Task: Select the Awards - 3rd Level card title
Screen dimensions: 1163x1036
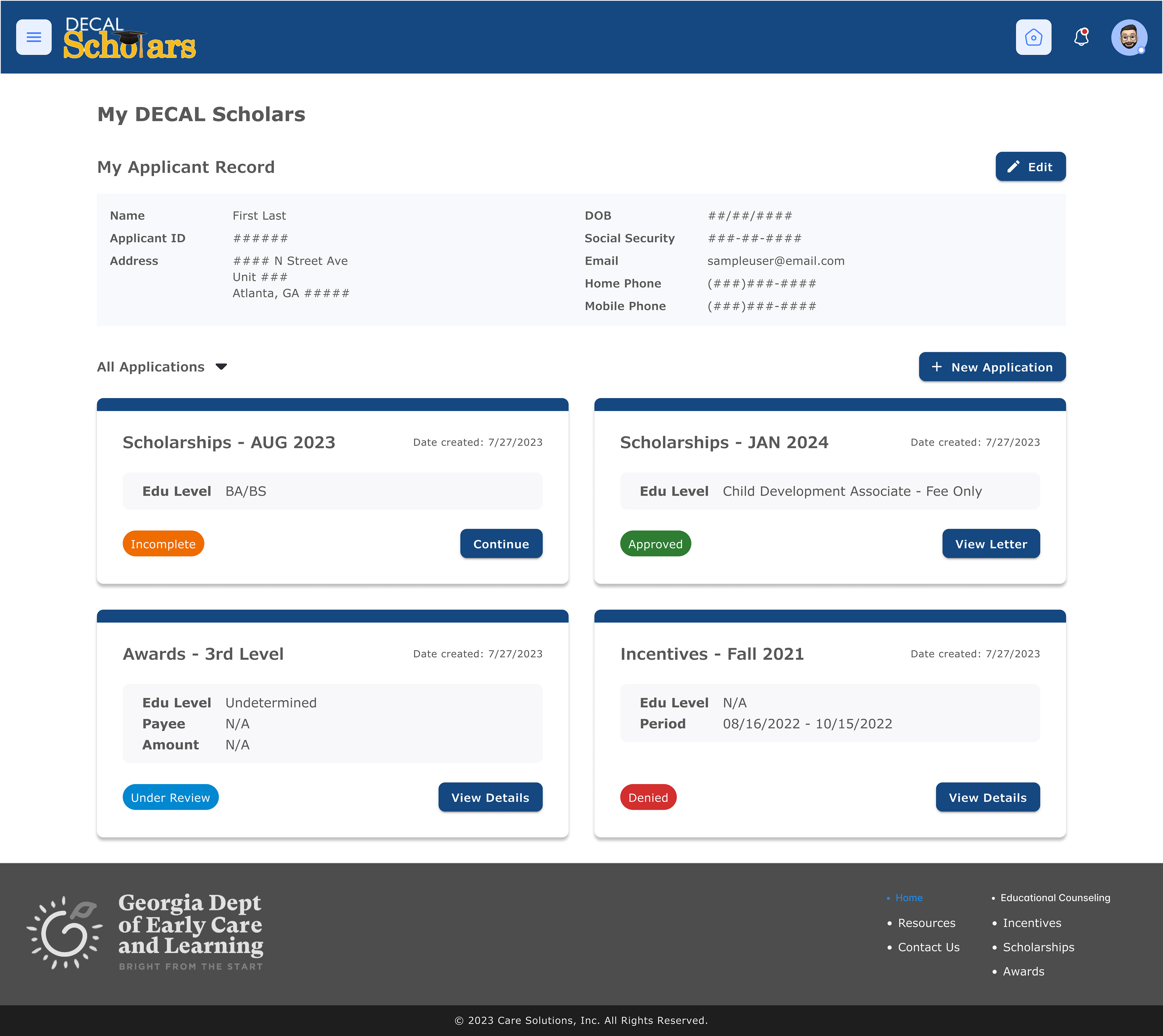Action: point(203,654)
